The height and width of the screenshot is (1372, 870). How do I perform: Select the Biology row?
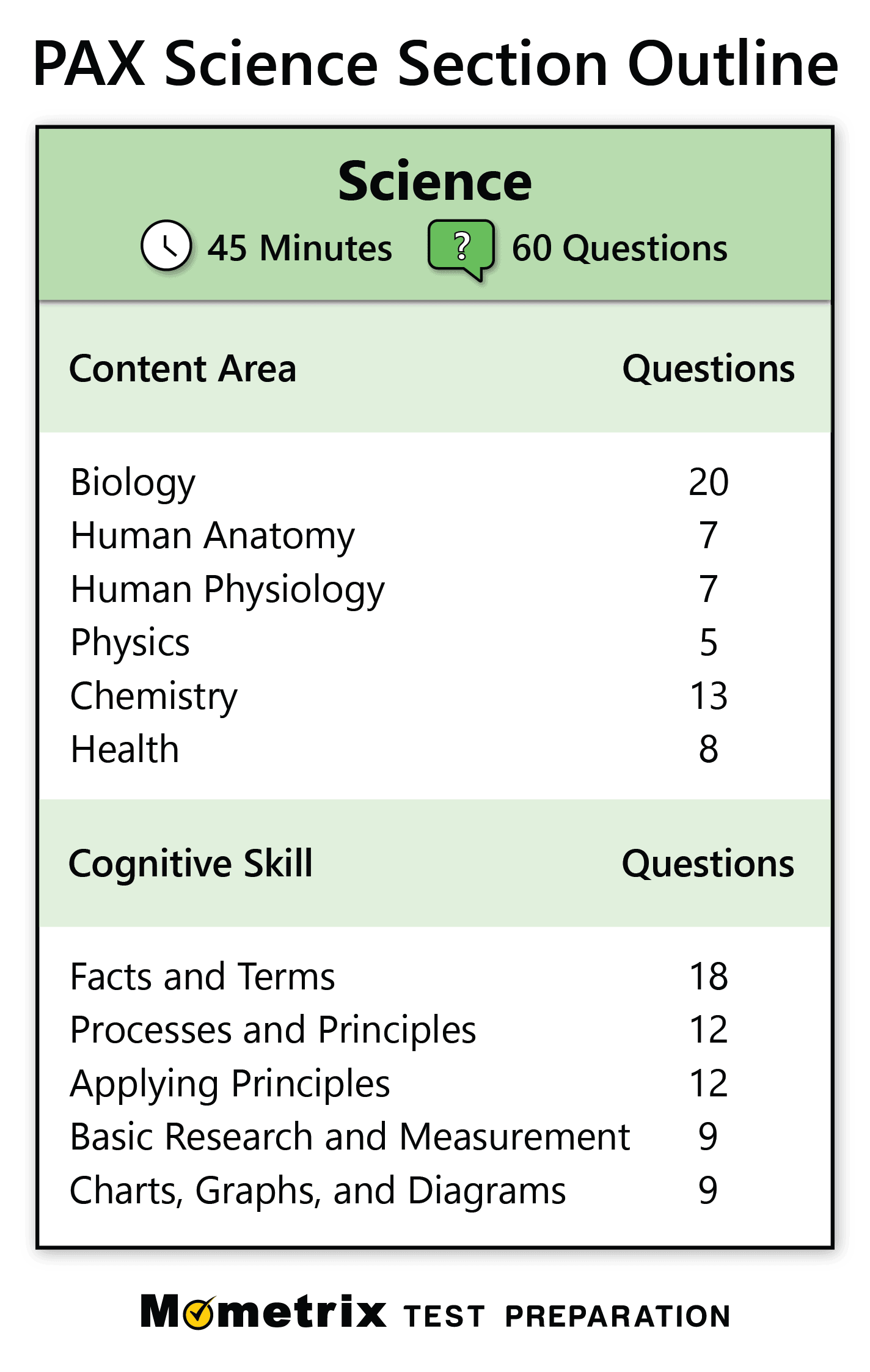435,482
